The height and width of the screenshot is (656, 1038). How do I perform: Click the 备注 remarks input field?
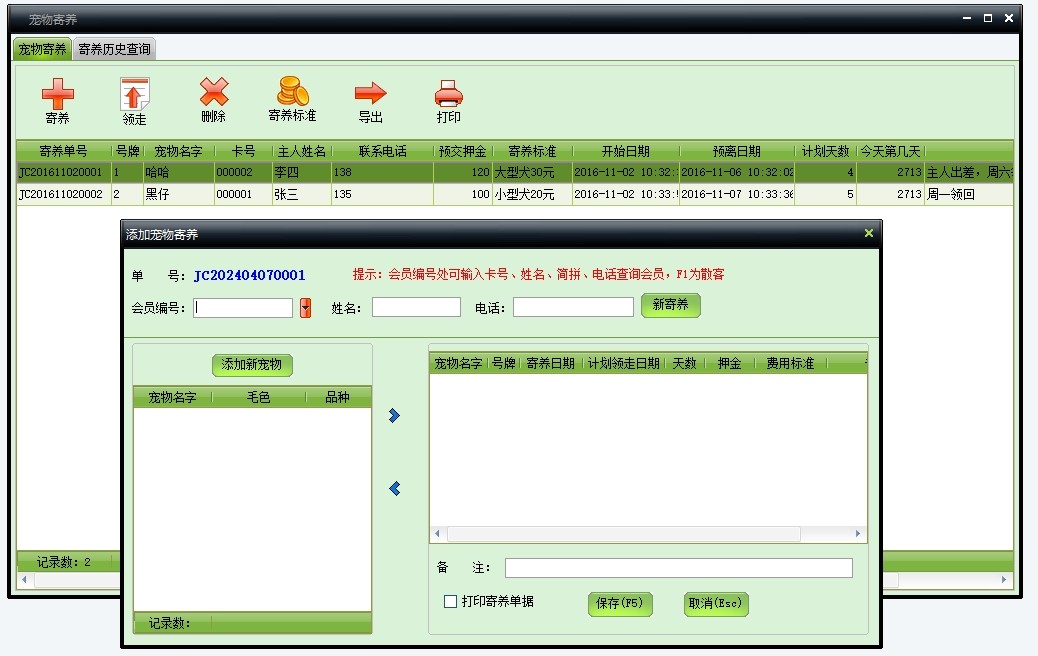678,568
